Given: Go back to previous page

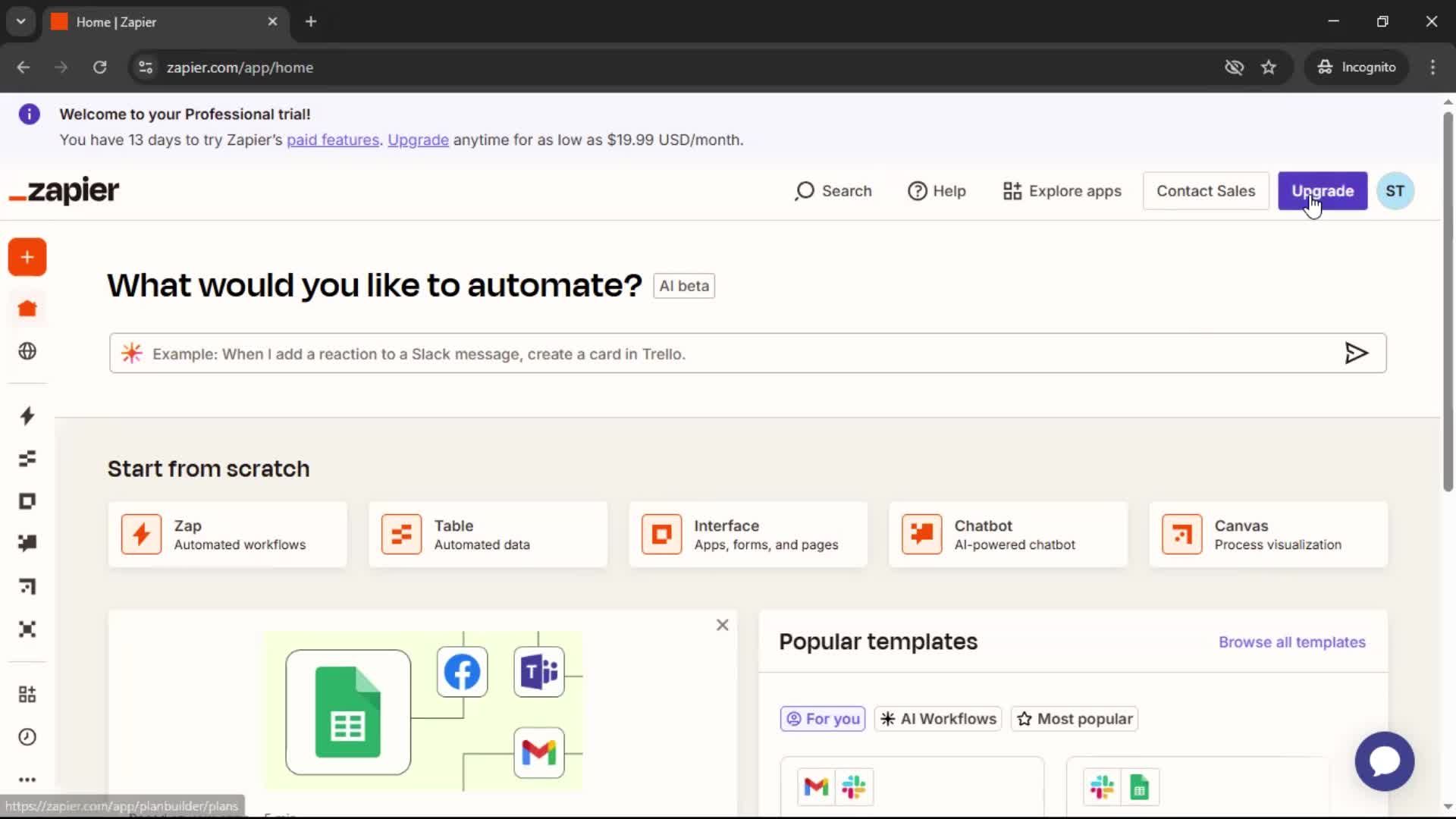Looking at the screenshot, I should coord(24,67).
